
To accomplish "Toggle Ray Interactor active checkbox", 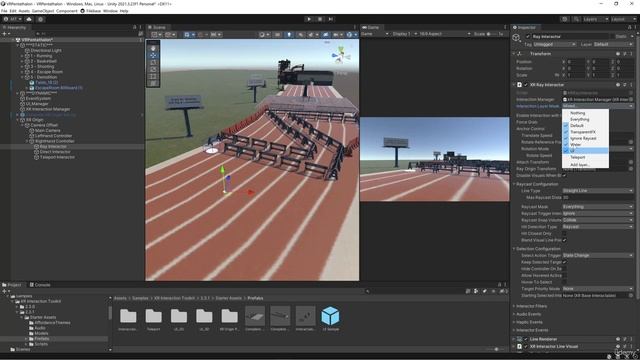I will 528,36.
